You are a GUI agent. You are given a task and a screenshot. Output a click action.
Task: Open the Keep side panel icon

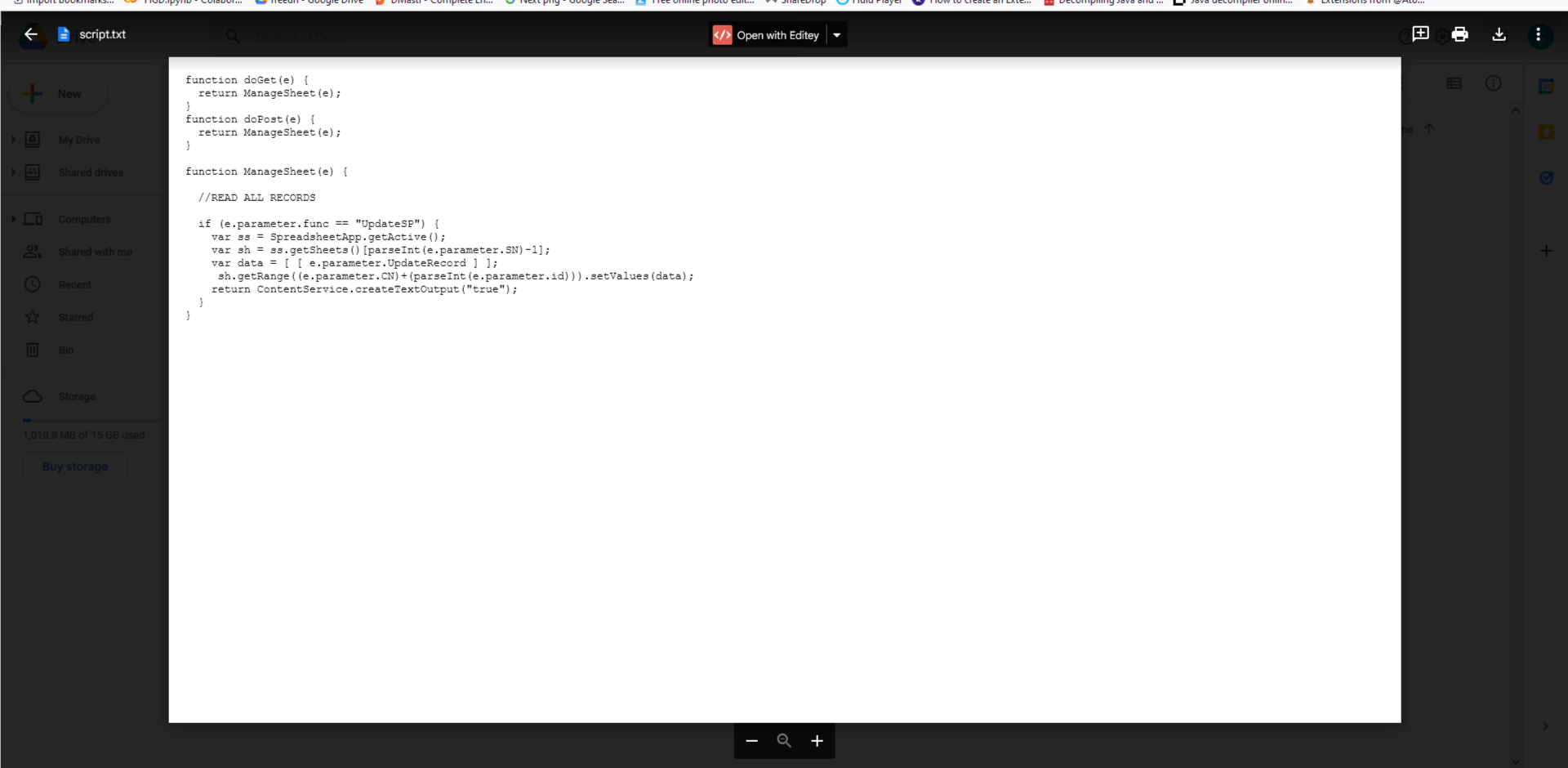[x=1546, y=132]
